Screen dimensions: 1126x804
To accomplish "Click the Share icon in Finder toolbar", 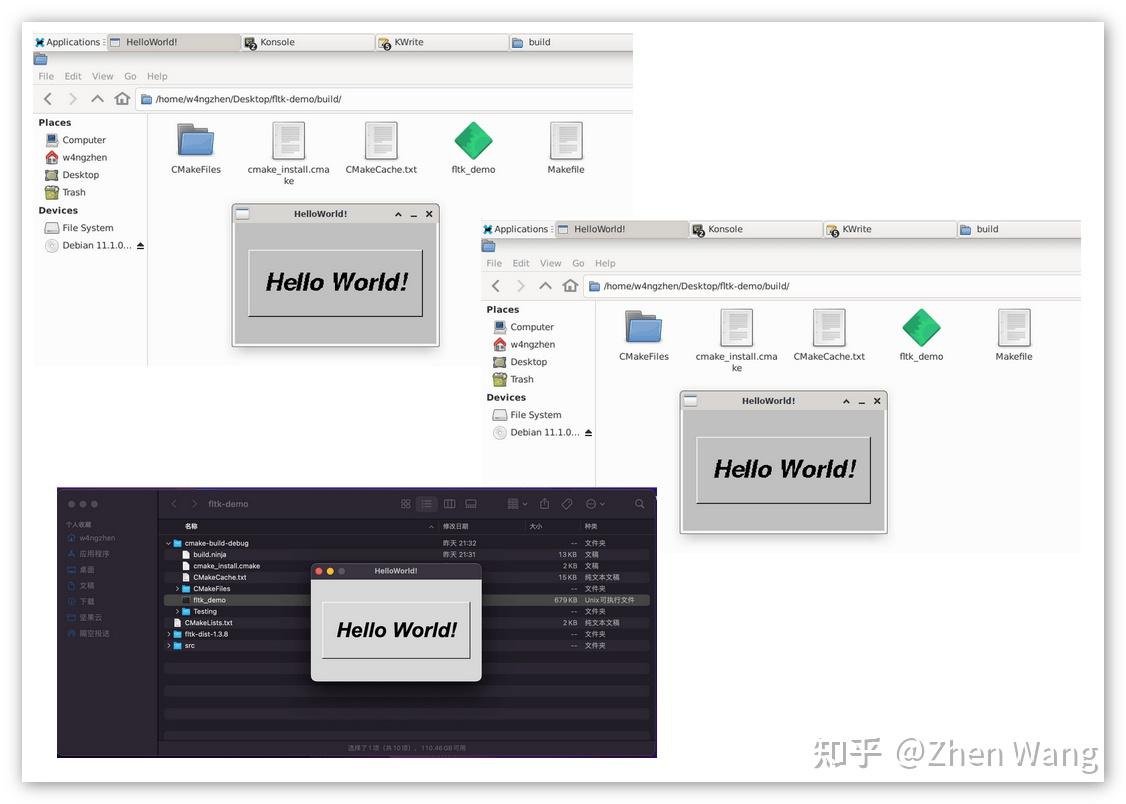I will pos(545,503).
